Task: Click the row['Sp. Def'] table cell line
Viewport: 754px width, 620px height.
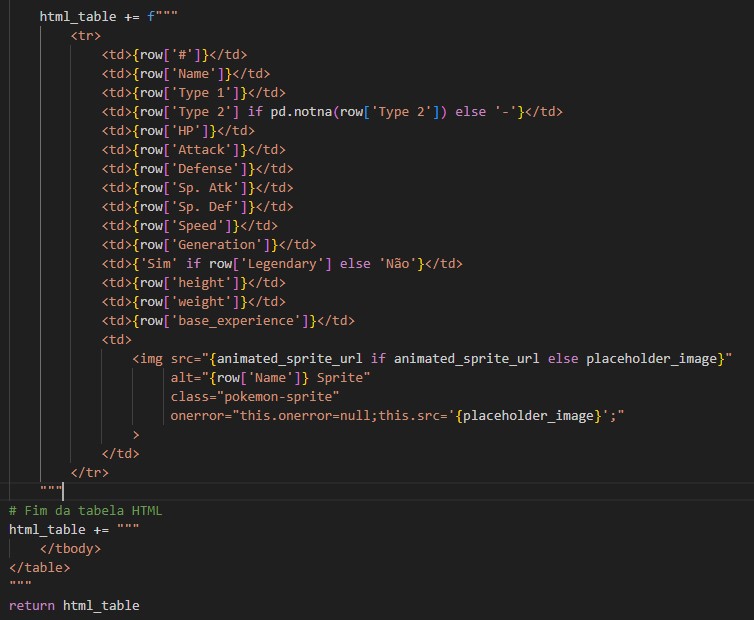Action: click(x=197, y=206)
